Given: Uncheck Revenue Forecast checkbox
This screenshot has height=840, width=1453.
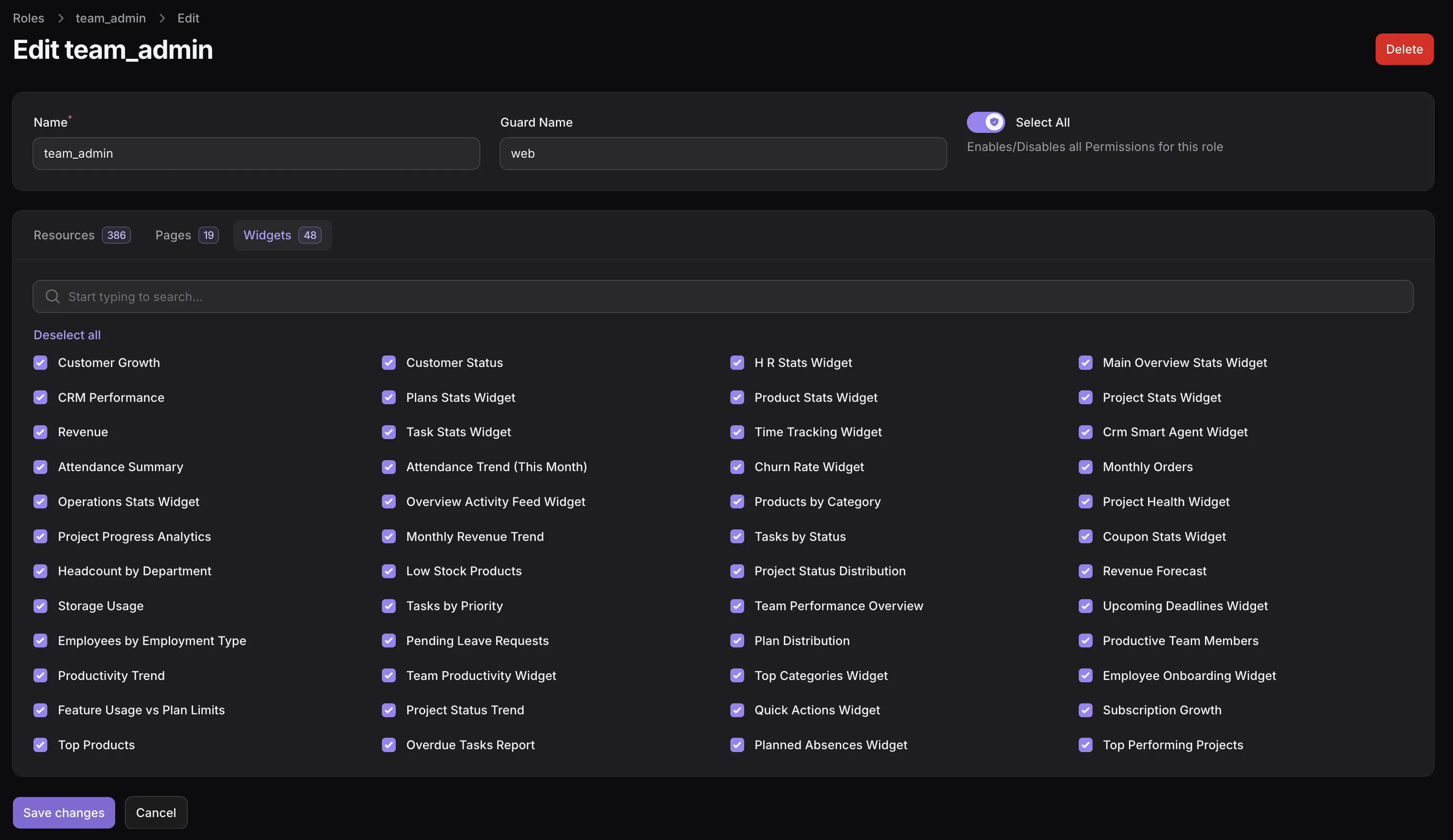Looking at the screenshot, I should coord(1085,571).
